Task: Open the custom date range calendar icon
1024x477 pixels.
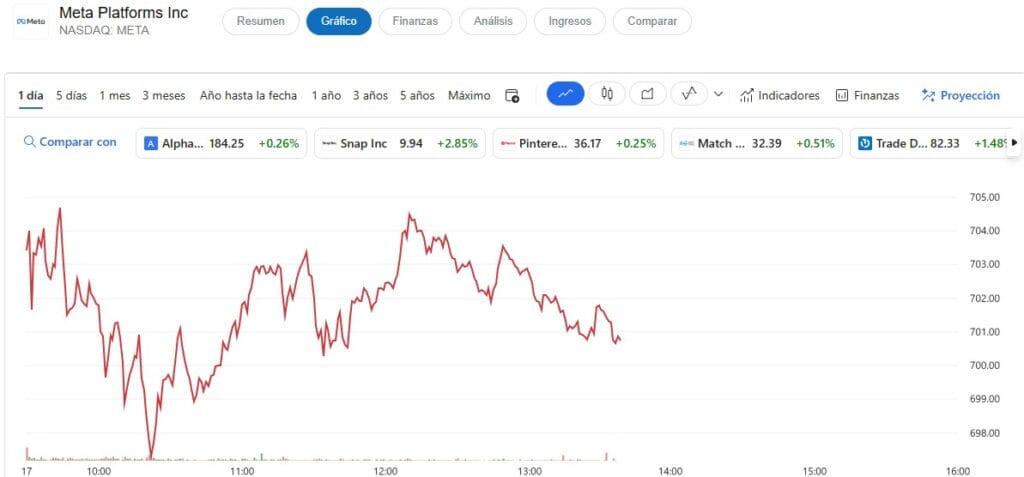Action: tap(512, 95)
